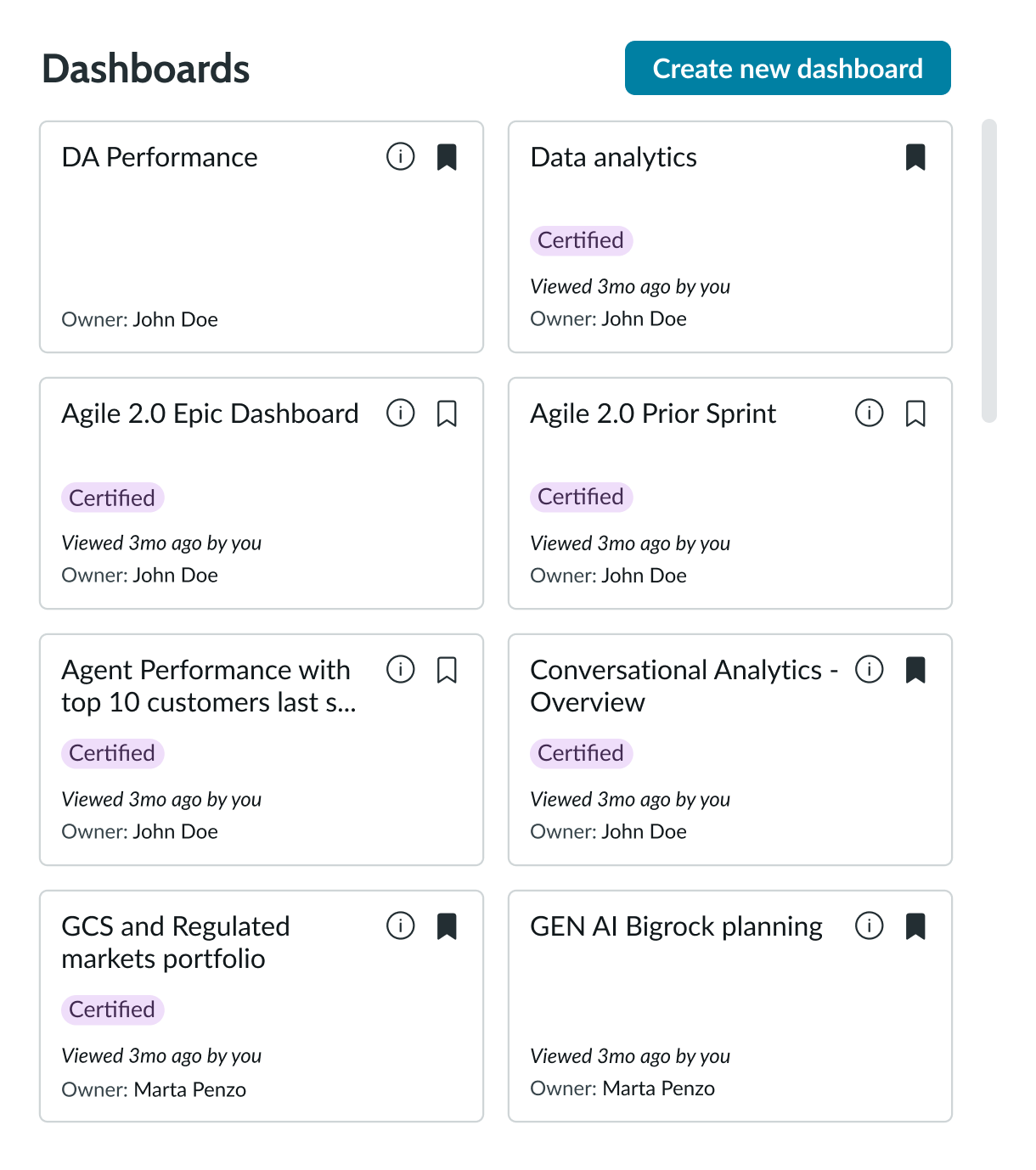
Task: Open the Agile 2.0 Prior Sprint dashboard
Action: (653, 414)
